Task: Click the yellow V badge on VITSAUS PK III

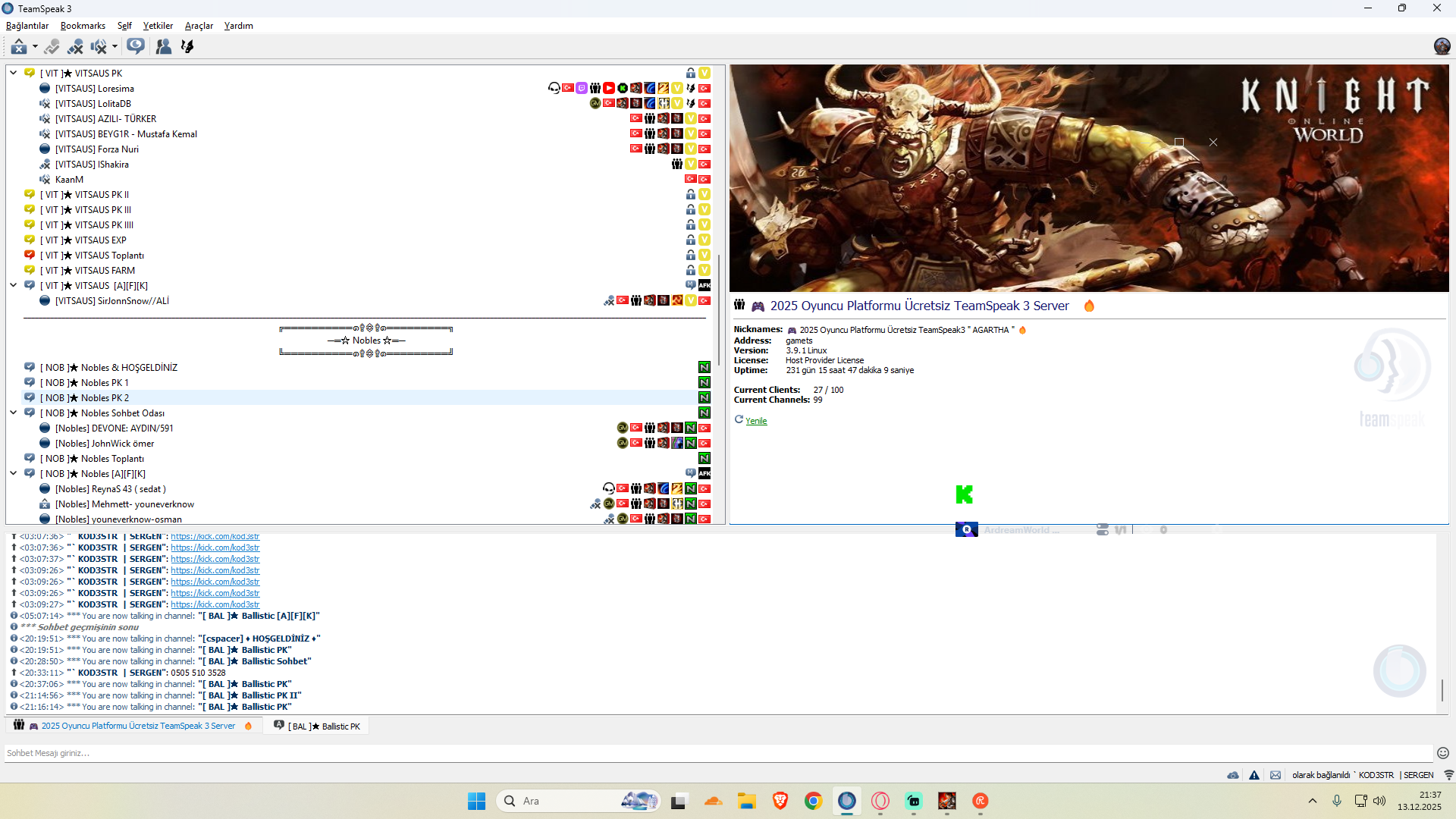Action: [704, 210]
